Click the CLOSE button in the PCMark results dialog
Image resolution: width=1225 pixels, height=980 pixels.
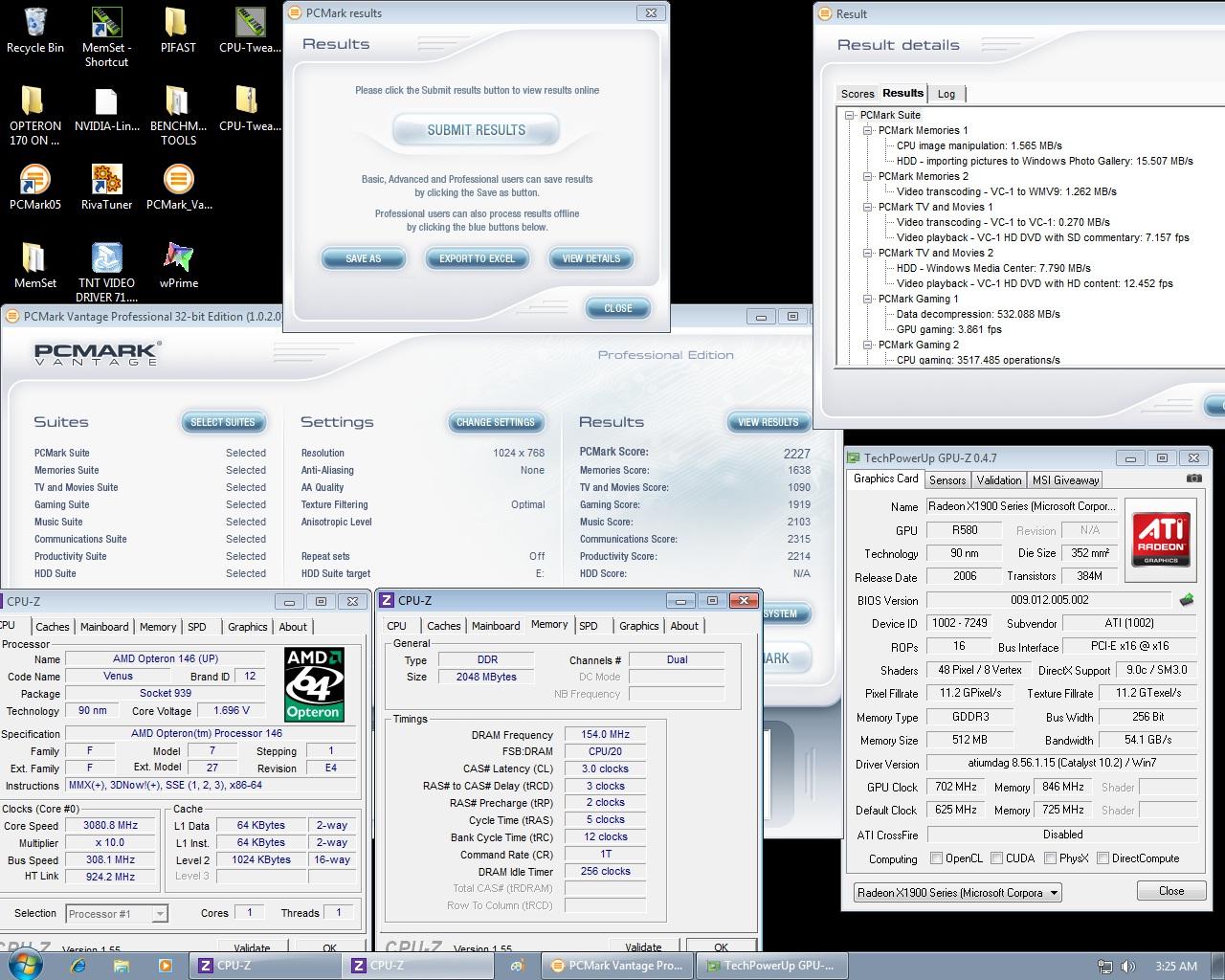point(618,308)
